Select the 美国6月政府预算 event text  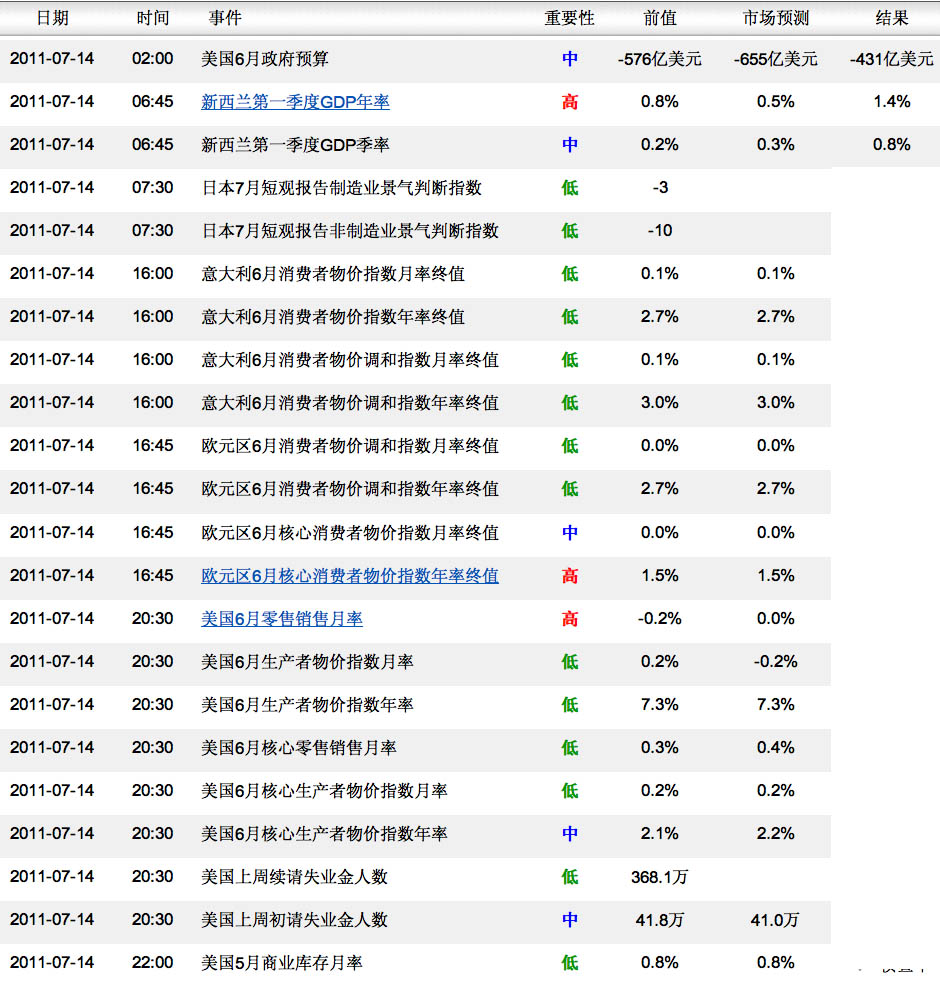click(x=265, y=59)
